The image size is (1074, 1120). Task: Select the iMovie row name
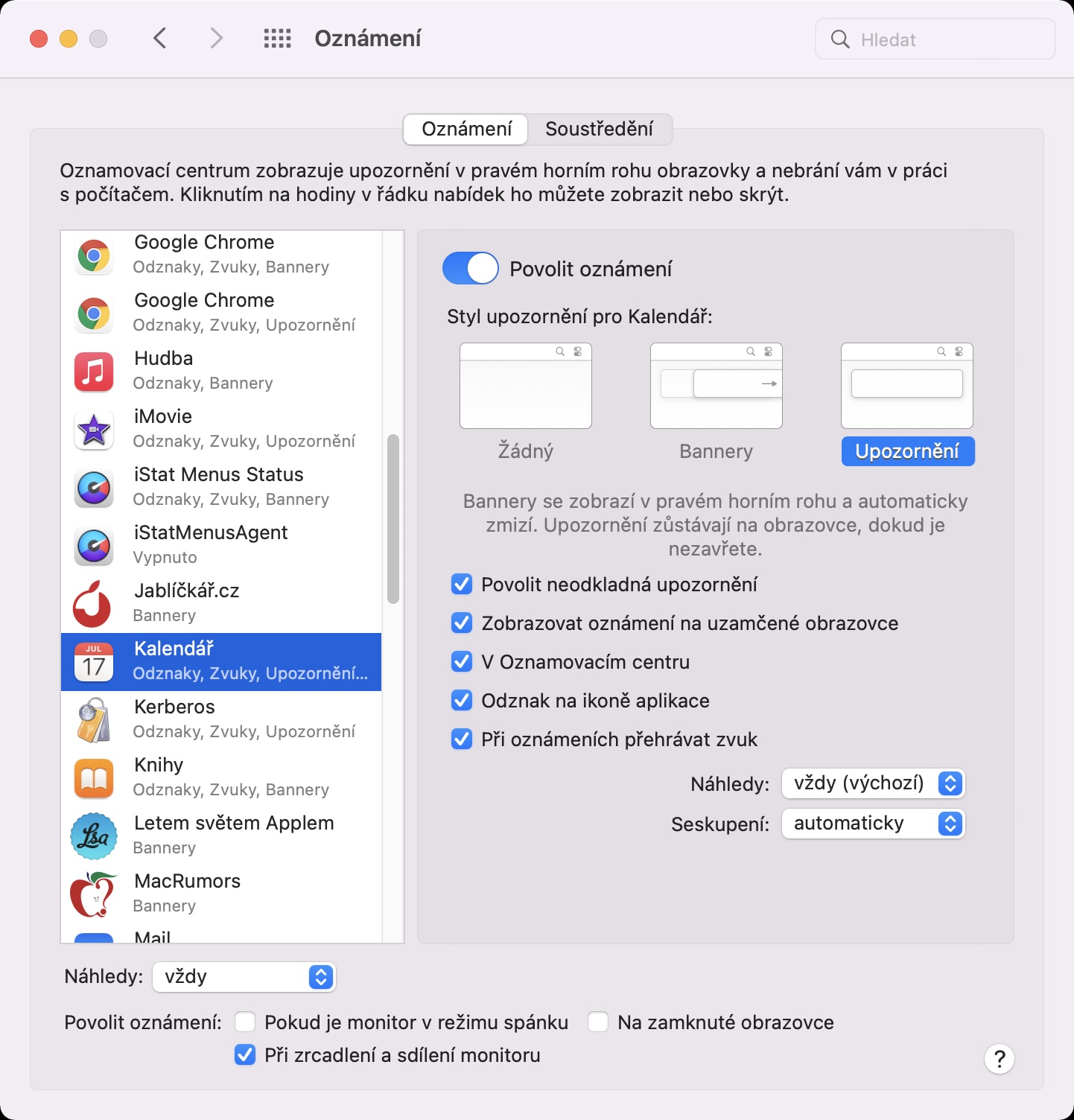[x=163, y=416]
